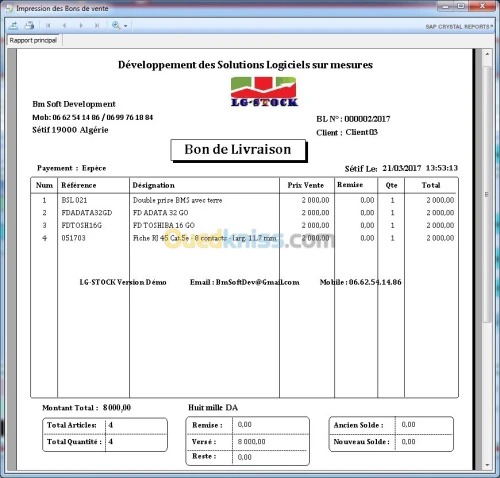The height and width of the screenshot is (478, 500).
Task: Click the SAP Crystal Reports label
Action: coord(459,27)
